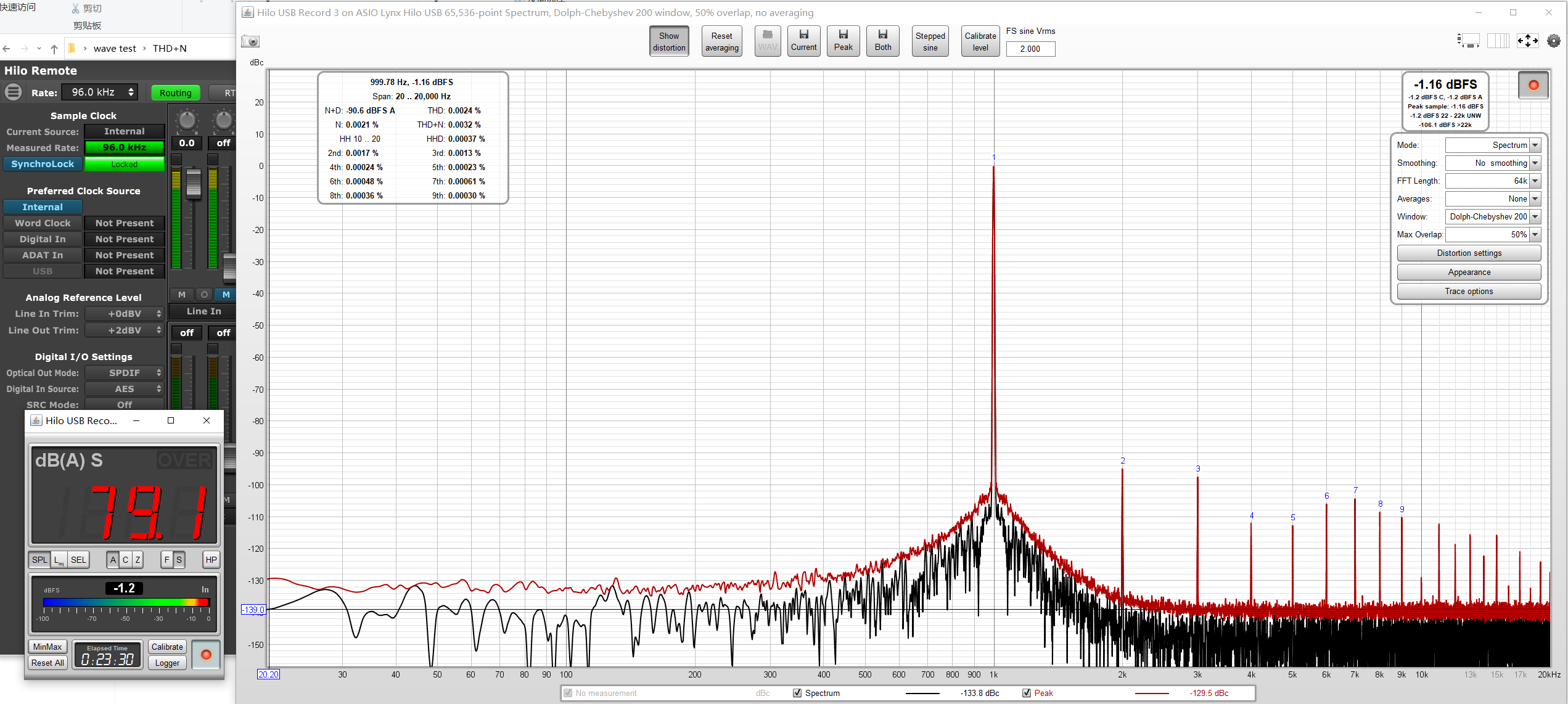The width and height of the screenshot is (1568, 704).
Task: Click the Appearance button
Action: 1469,272
